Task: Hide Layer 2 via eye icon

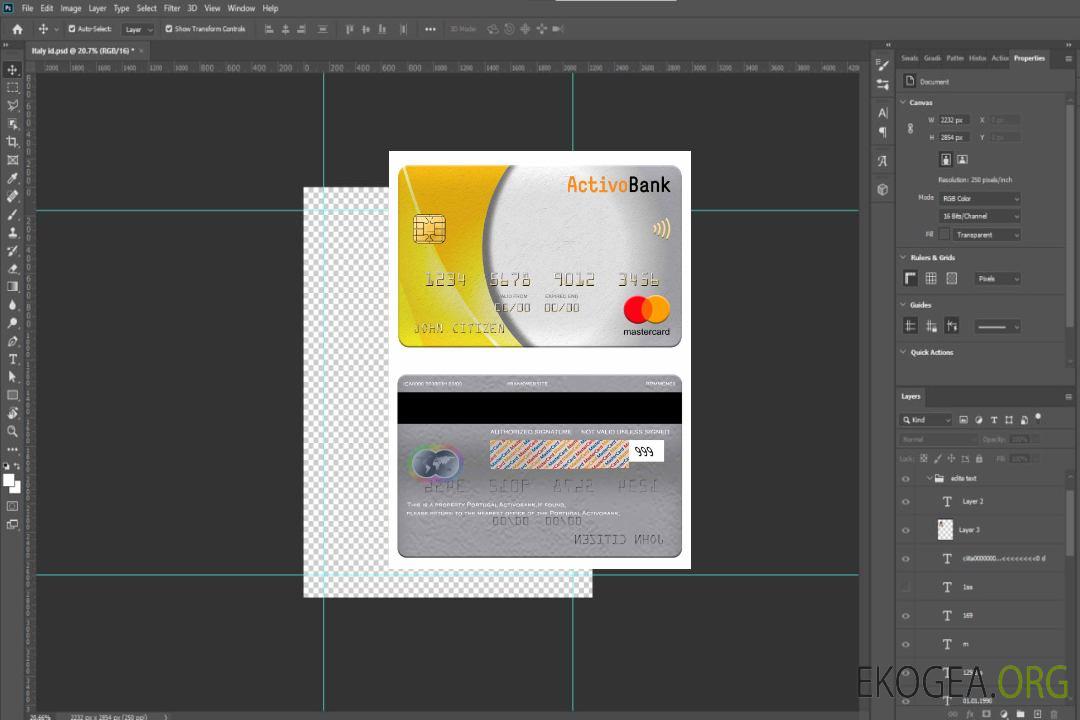Action: tap(906, 502)
